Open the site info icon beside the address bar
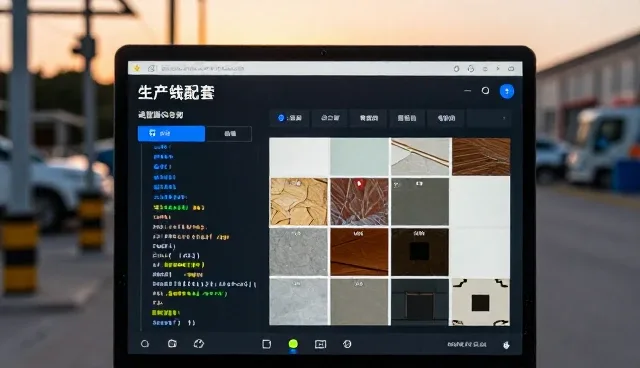This screenshot has height=368, width=640. (152, 69)
